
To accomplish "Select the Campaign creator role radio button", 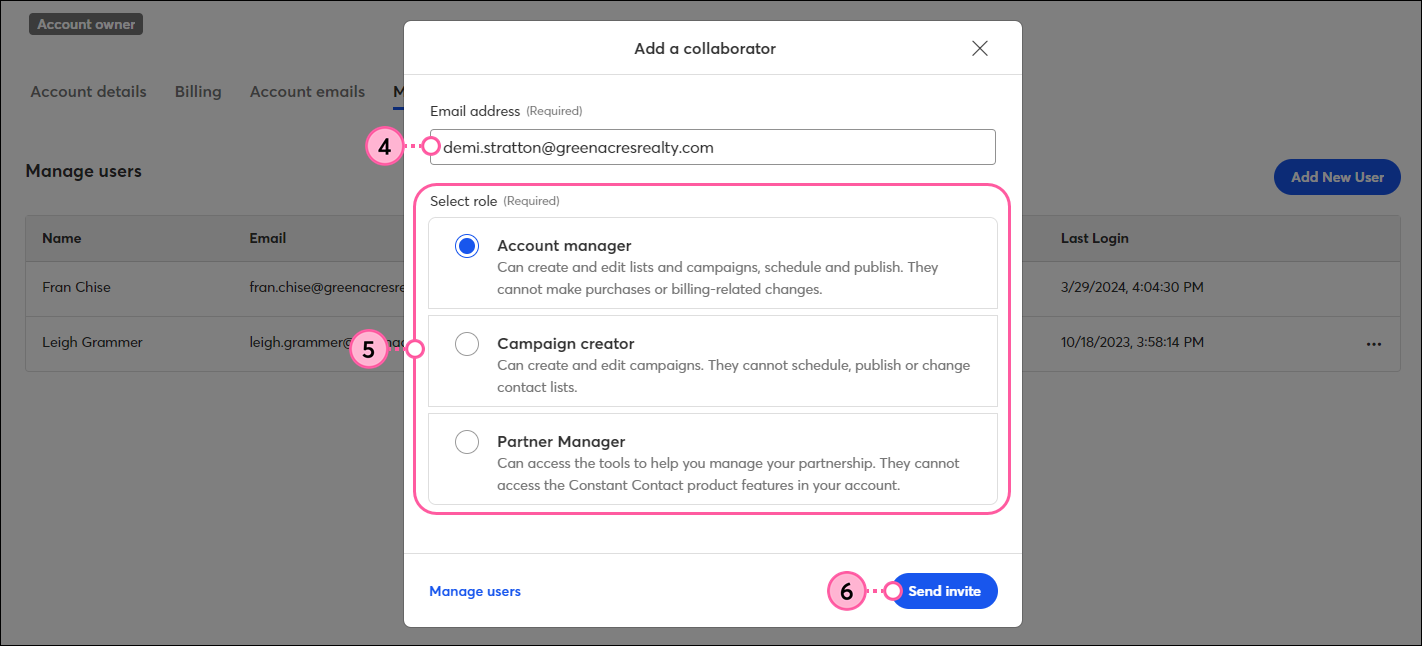I will 467,344.
